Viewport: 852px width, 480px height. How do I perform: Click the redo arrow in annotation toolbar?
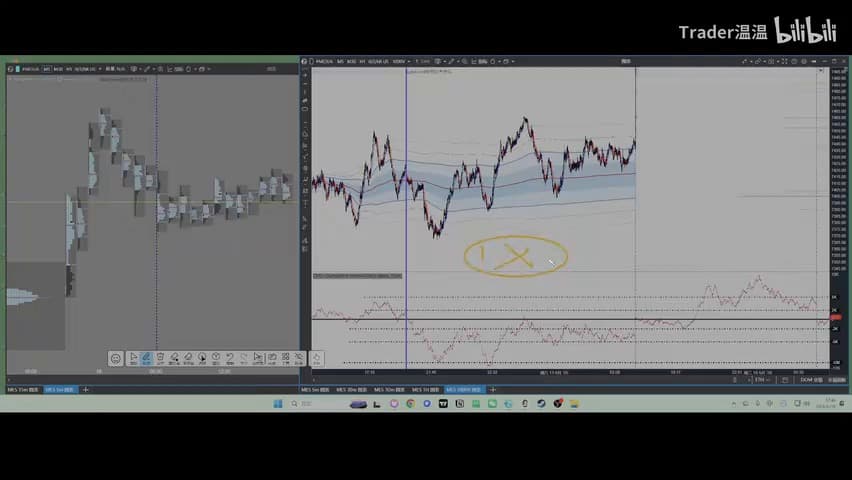pos(243,358)
